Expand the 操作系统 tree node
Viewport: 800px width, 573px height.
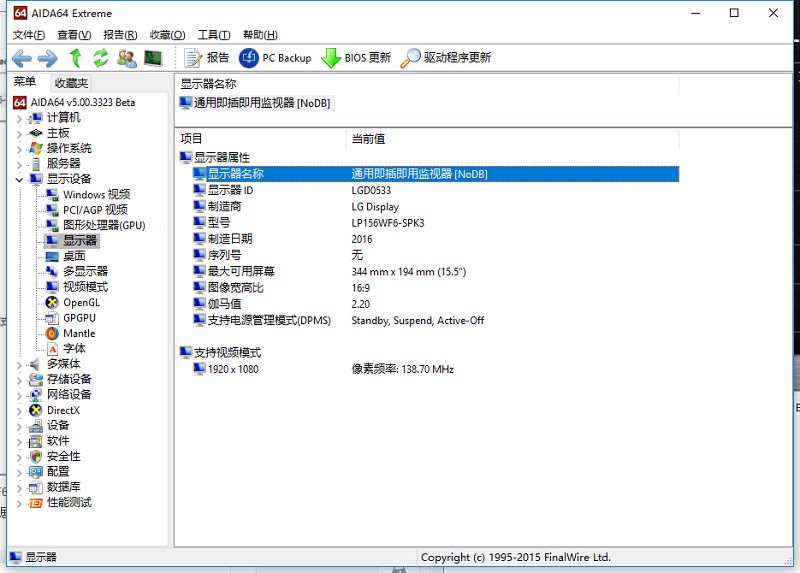click(19, 150)
